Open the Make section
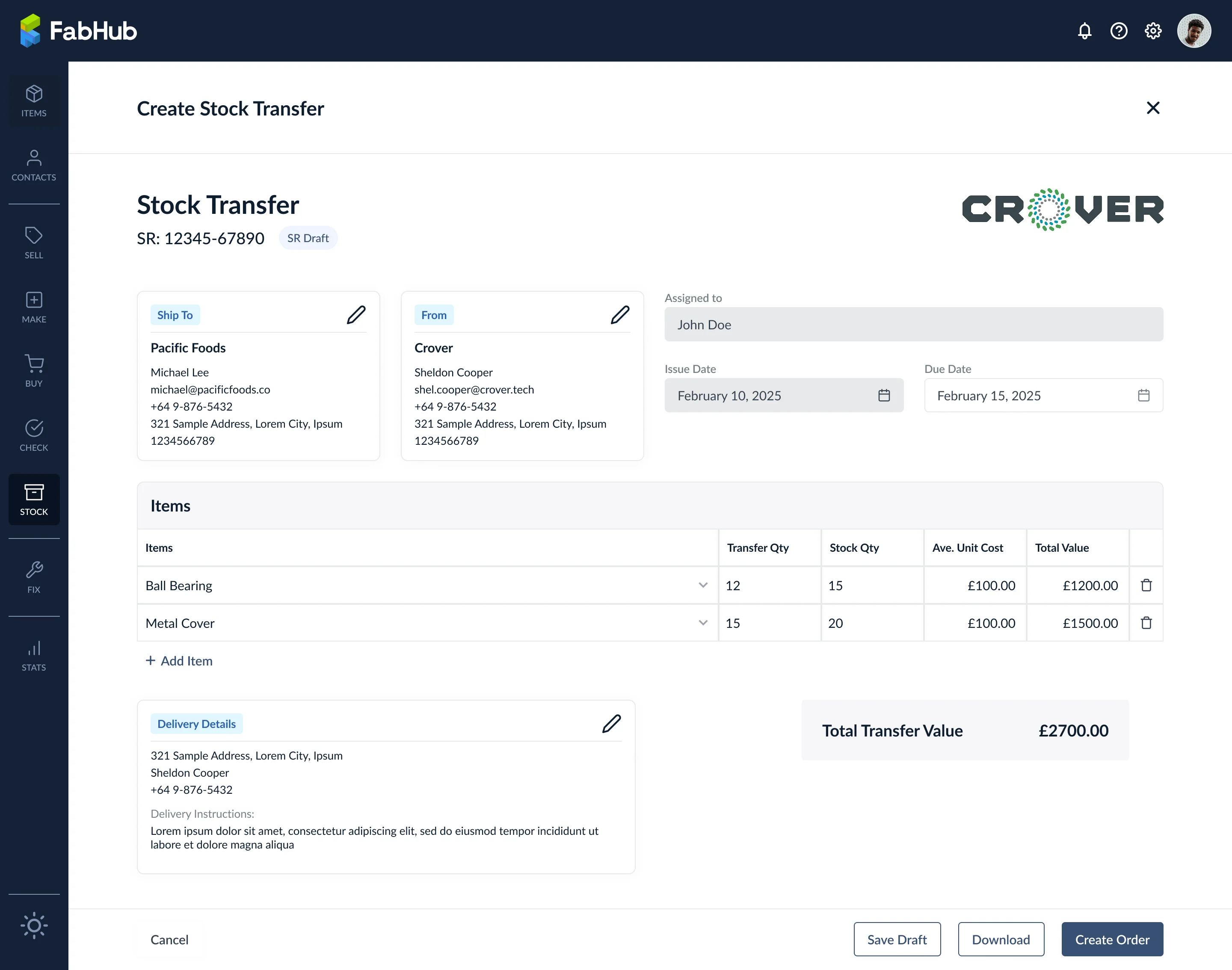 tap(34, 307)
